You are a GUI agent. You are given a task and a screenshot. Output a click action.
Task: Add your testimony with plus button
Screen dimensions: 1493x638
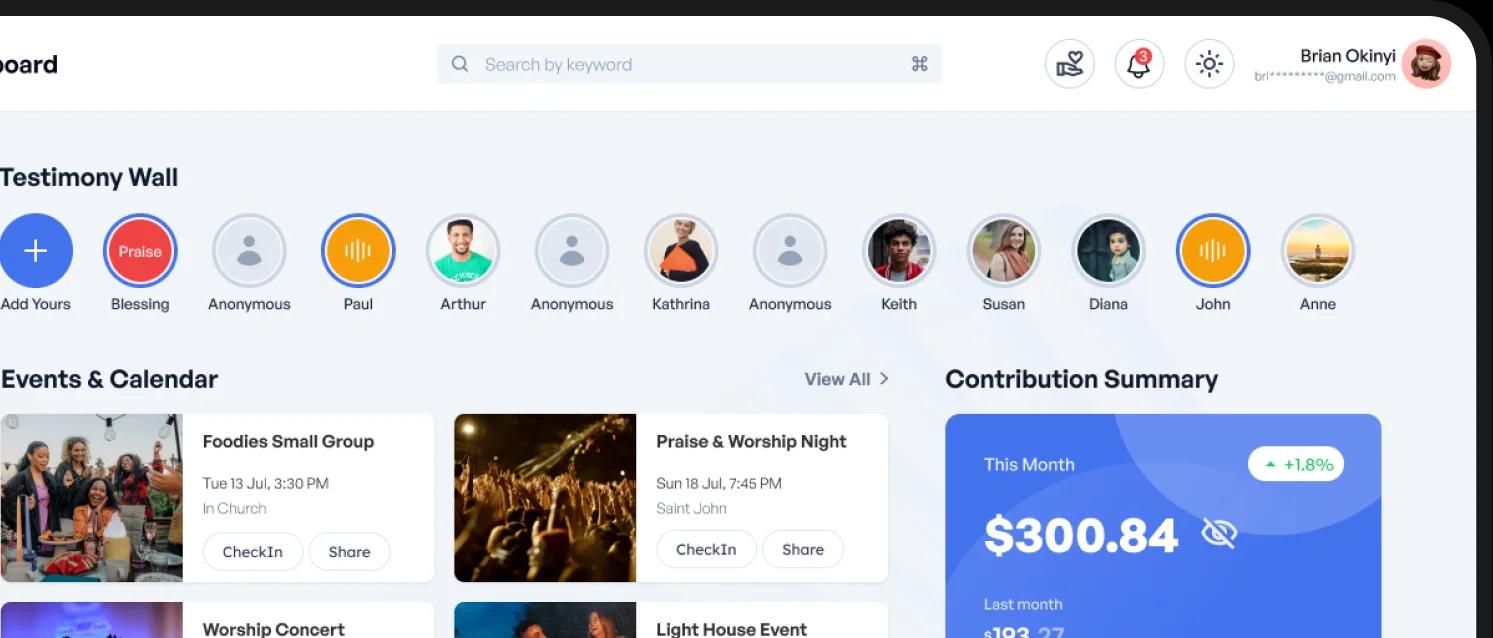[36, 251]
